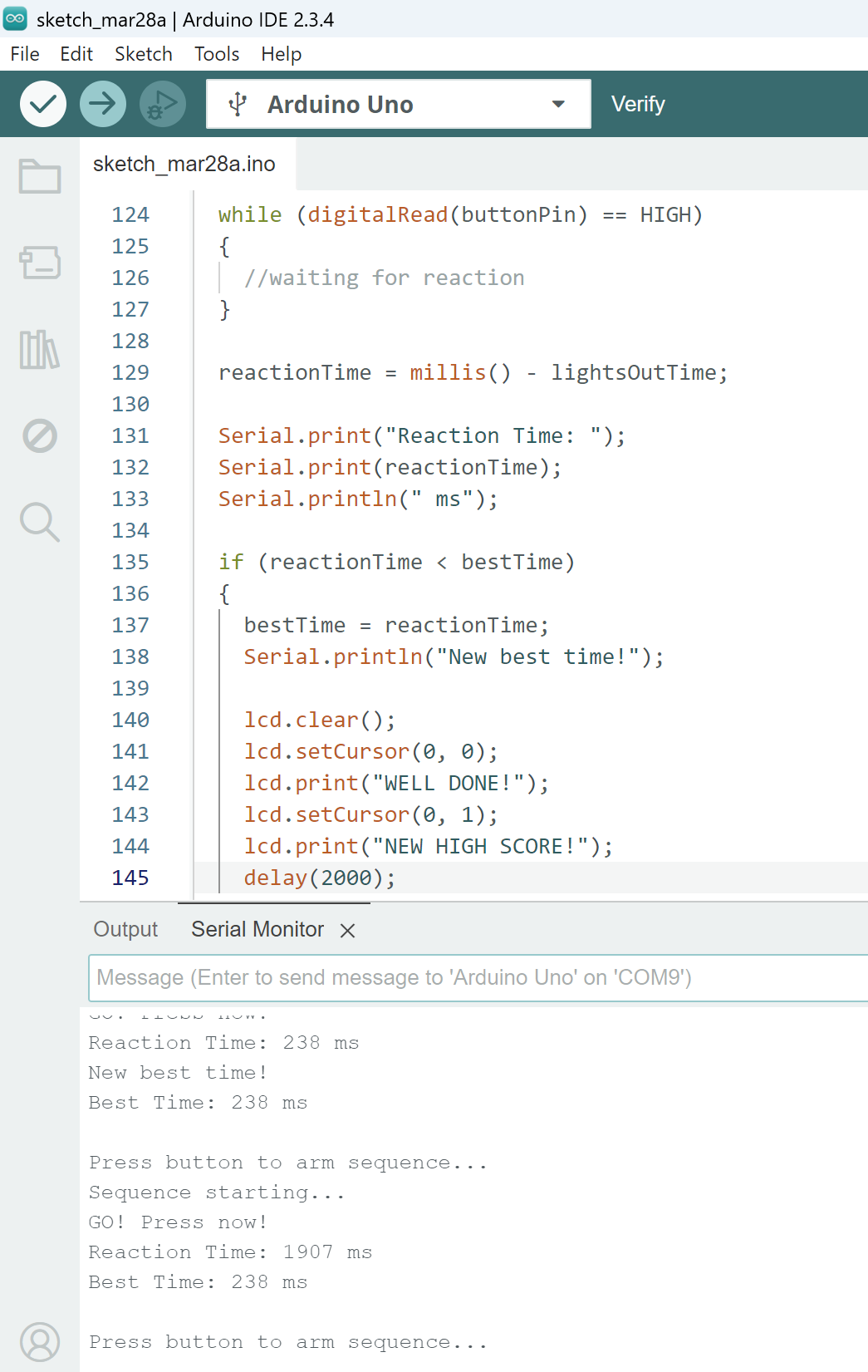Click line number 124 in gutter
The image size is (868, 1372).
pyautogui.click(x=130, y=214)
